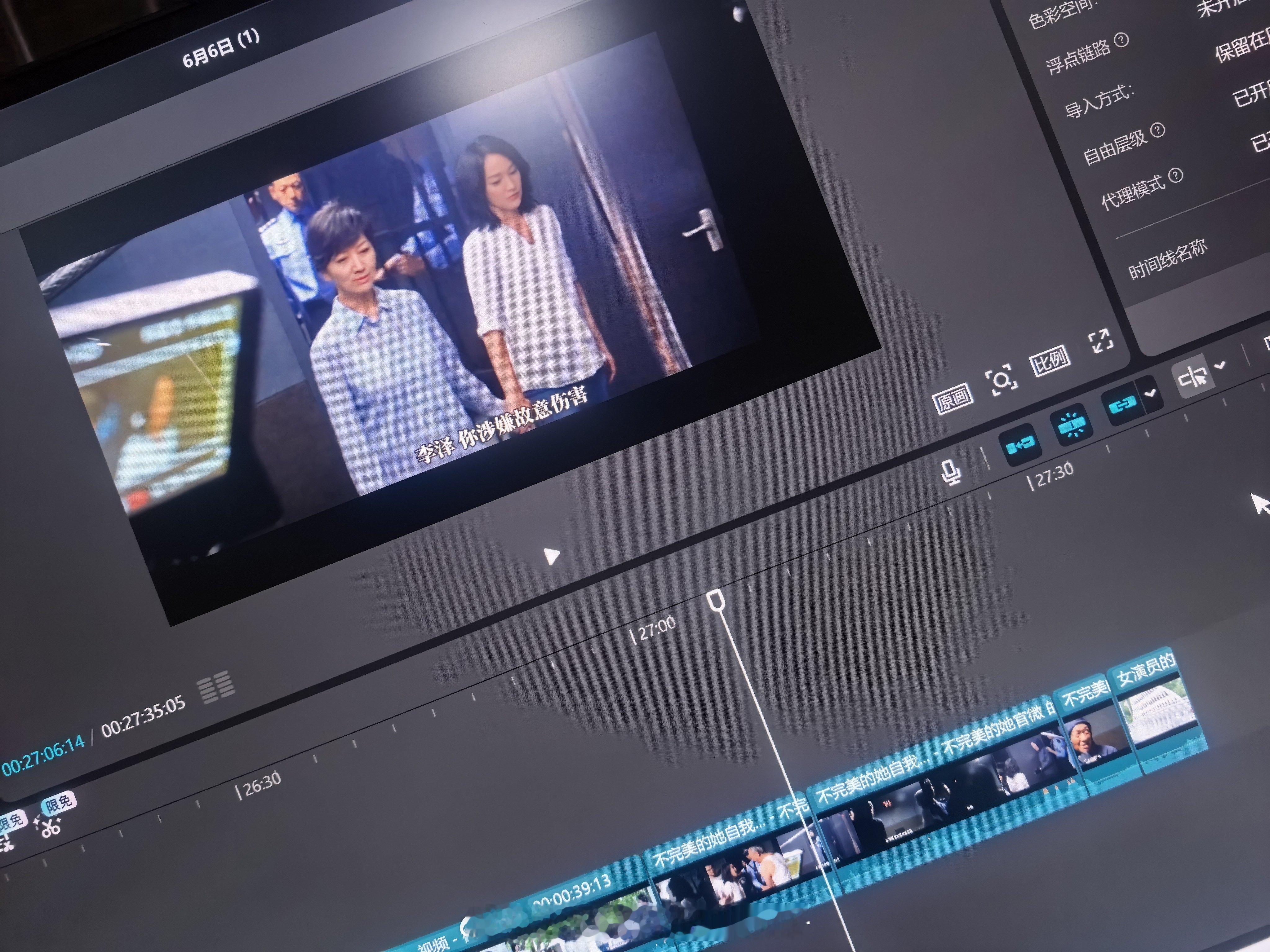Click the 浮点链路 setting label

[x=1078, y=57]
